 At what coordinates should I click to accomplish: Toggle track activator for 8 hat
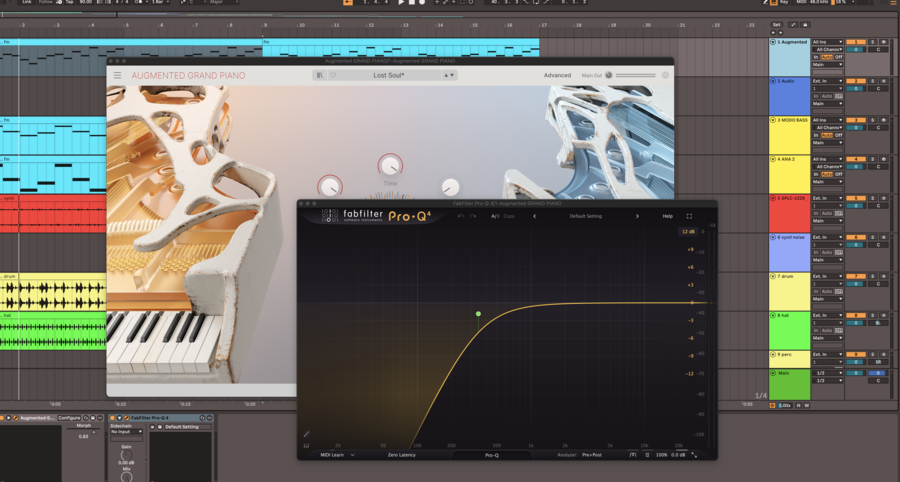click(856, 316)
